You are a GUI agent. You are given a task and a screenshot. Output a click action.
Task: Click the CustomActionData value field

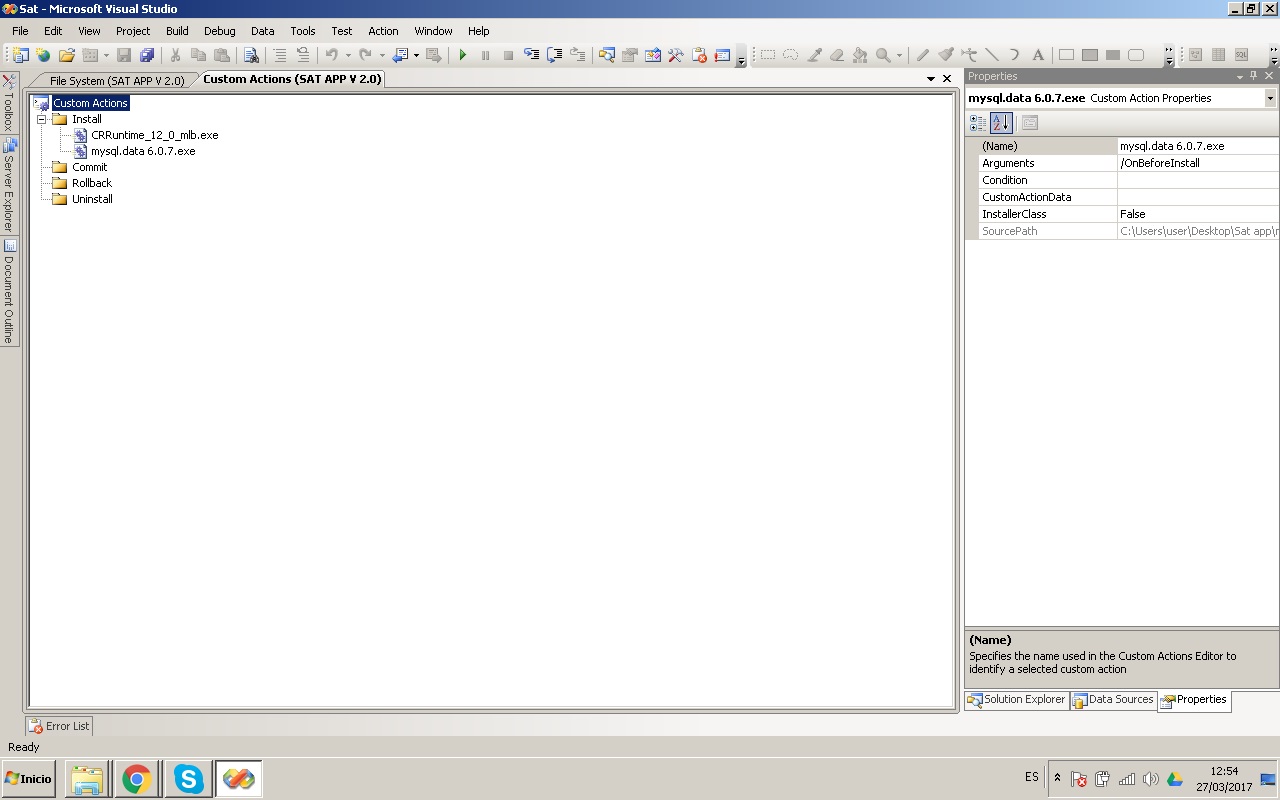click(x=1198, y=197)
